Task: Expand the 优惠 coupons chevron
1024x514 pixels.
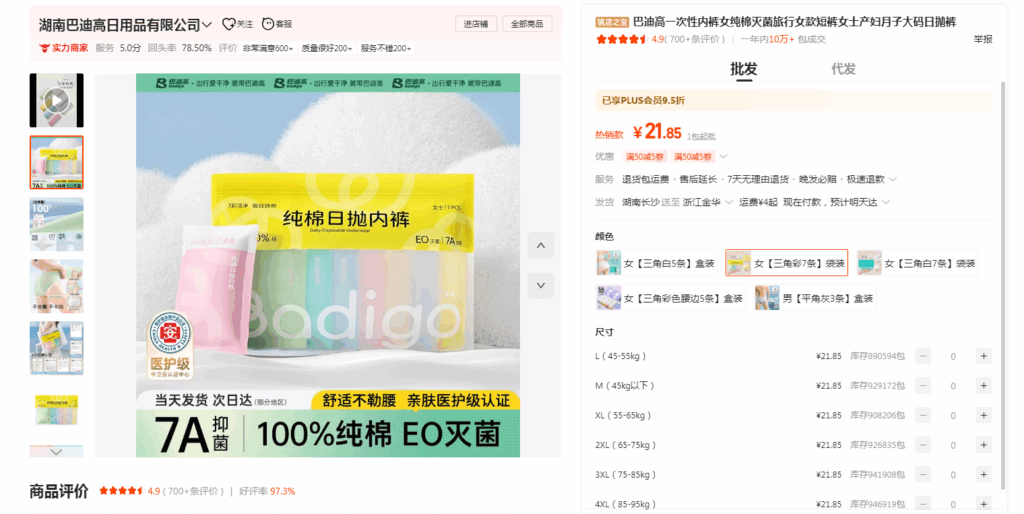Action: click(724, 157)
